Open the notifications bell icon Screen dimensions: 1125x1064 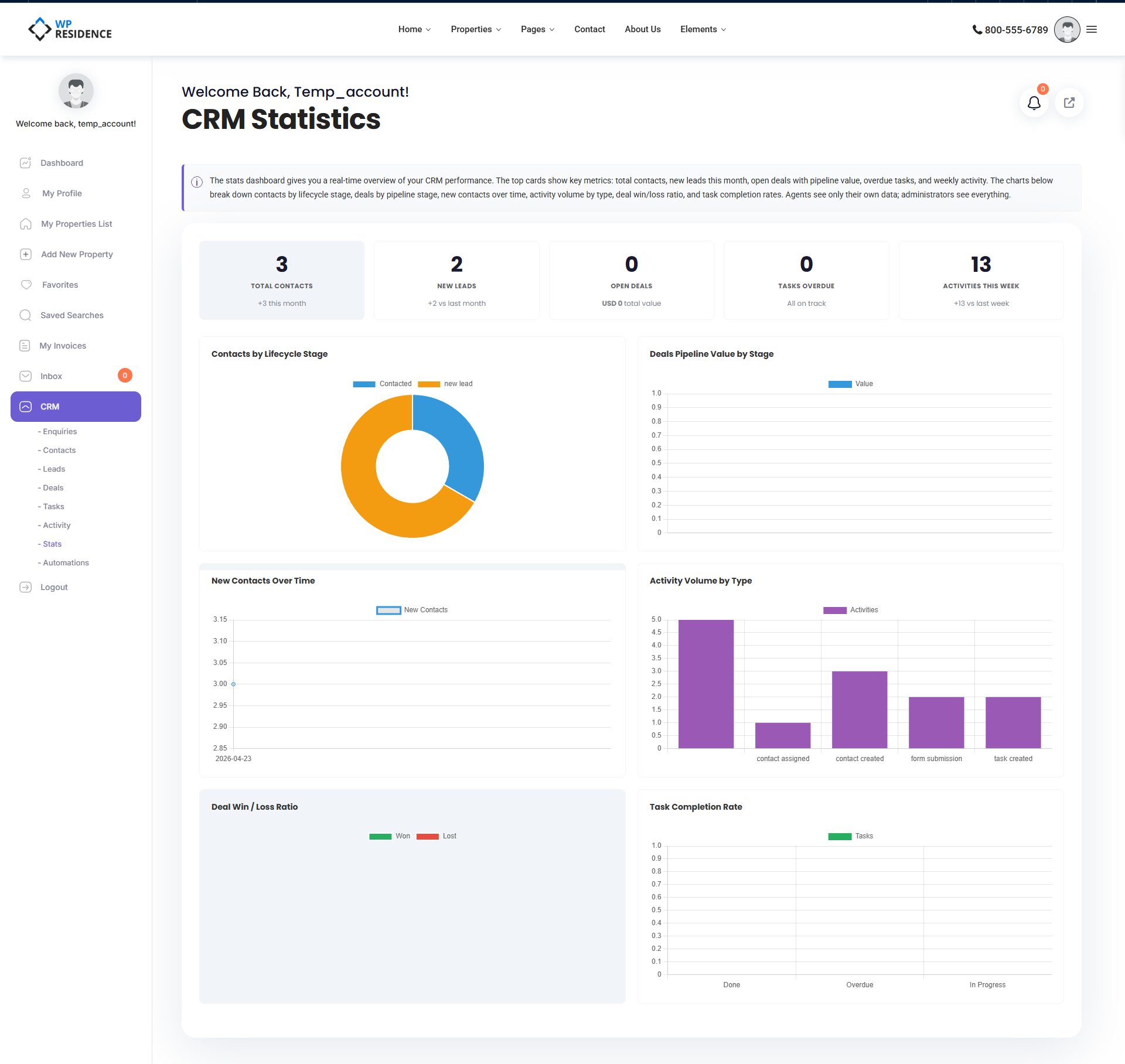(1034, 103)
